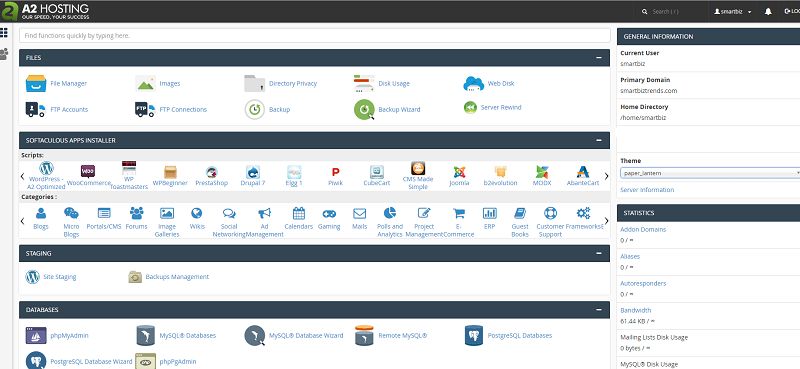Open the Images tool icon
This screenshot has width=800, height=369.
(145, 83)
